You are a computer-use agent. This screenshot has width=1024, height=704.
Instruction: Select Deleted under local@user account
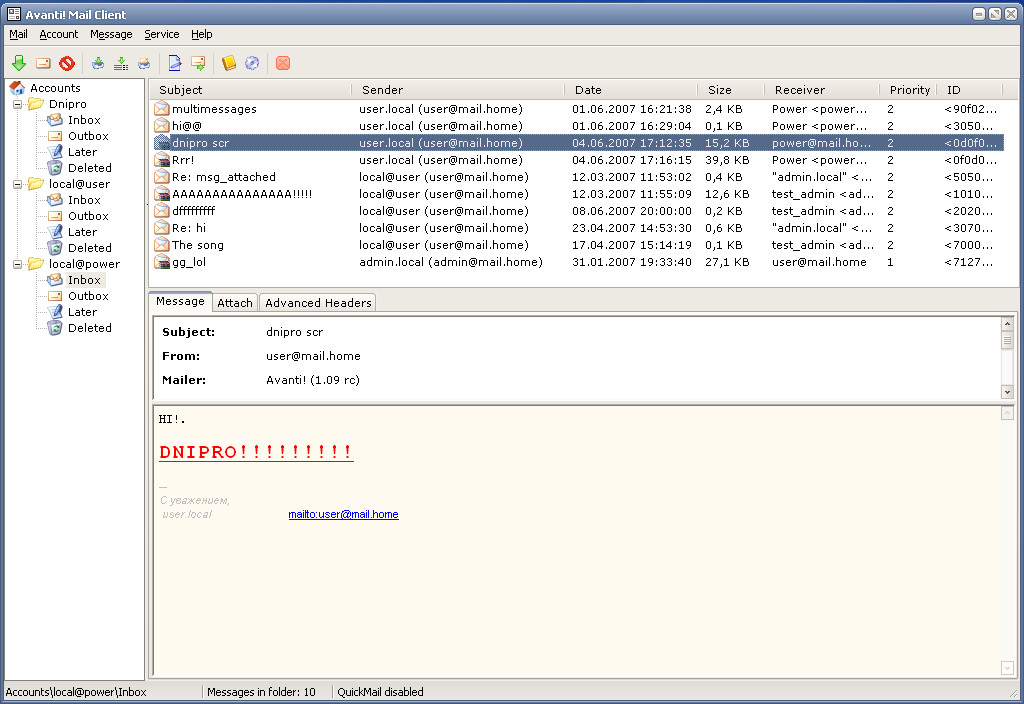[89, 248]
